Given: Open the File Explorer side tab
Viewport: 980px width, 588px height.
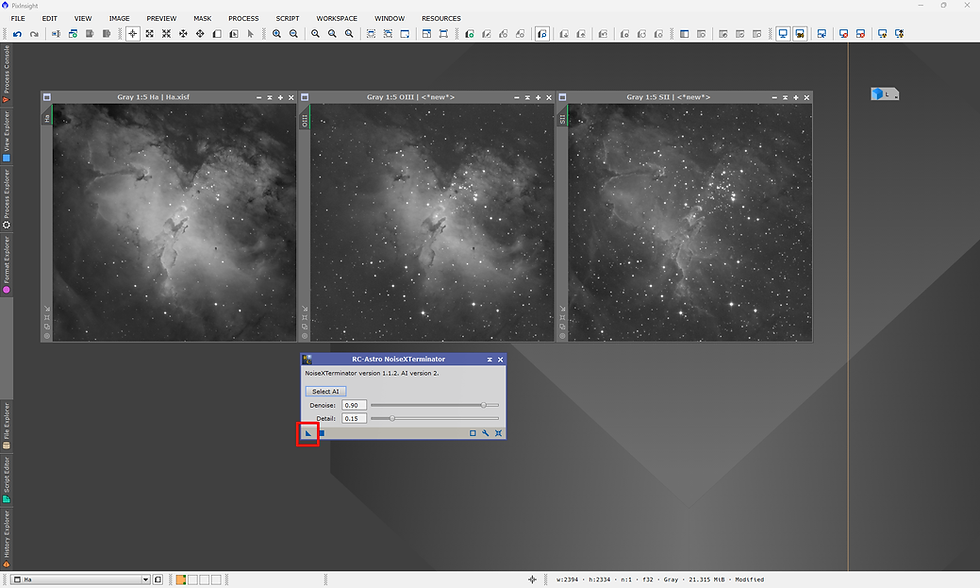Looking at the screenshot, I should pos(6,425).
